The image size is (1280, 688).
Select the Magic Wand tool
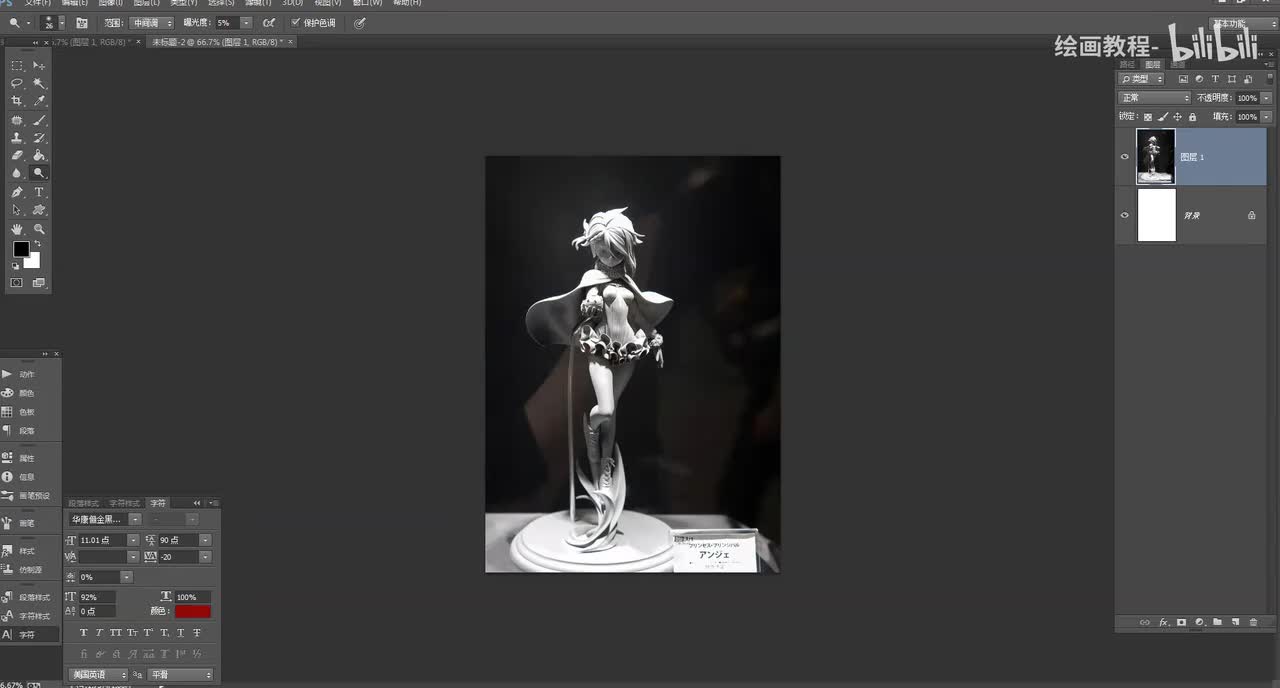[x=39, y=83]
